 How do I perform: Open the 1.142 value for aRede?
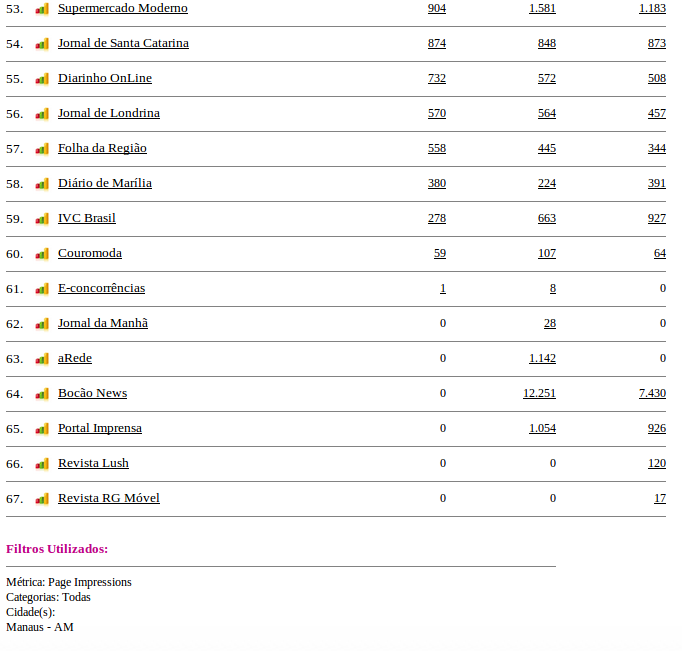pyautogui.click(x=542, y=358)
